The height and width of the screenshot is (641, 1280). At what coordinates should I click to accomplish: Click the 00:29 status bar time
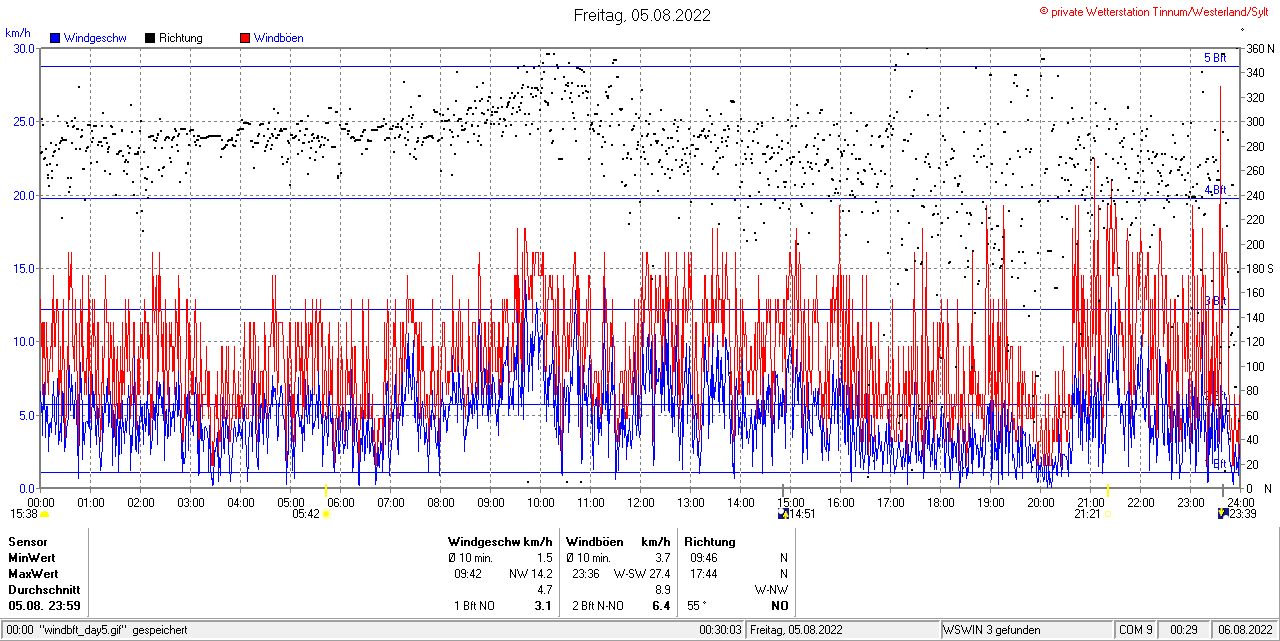tap(1185, 630)
